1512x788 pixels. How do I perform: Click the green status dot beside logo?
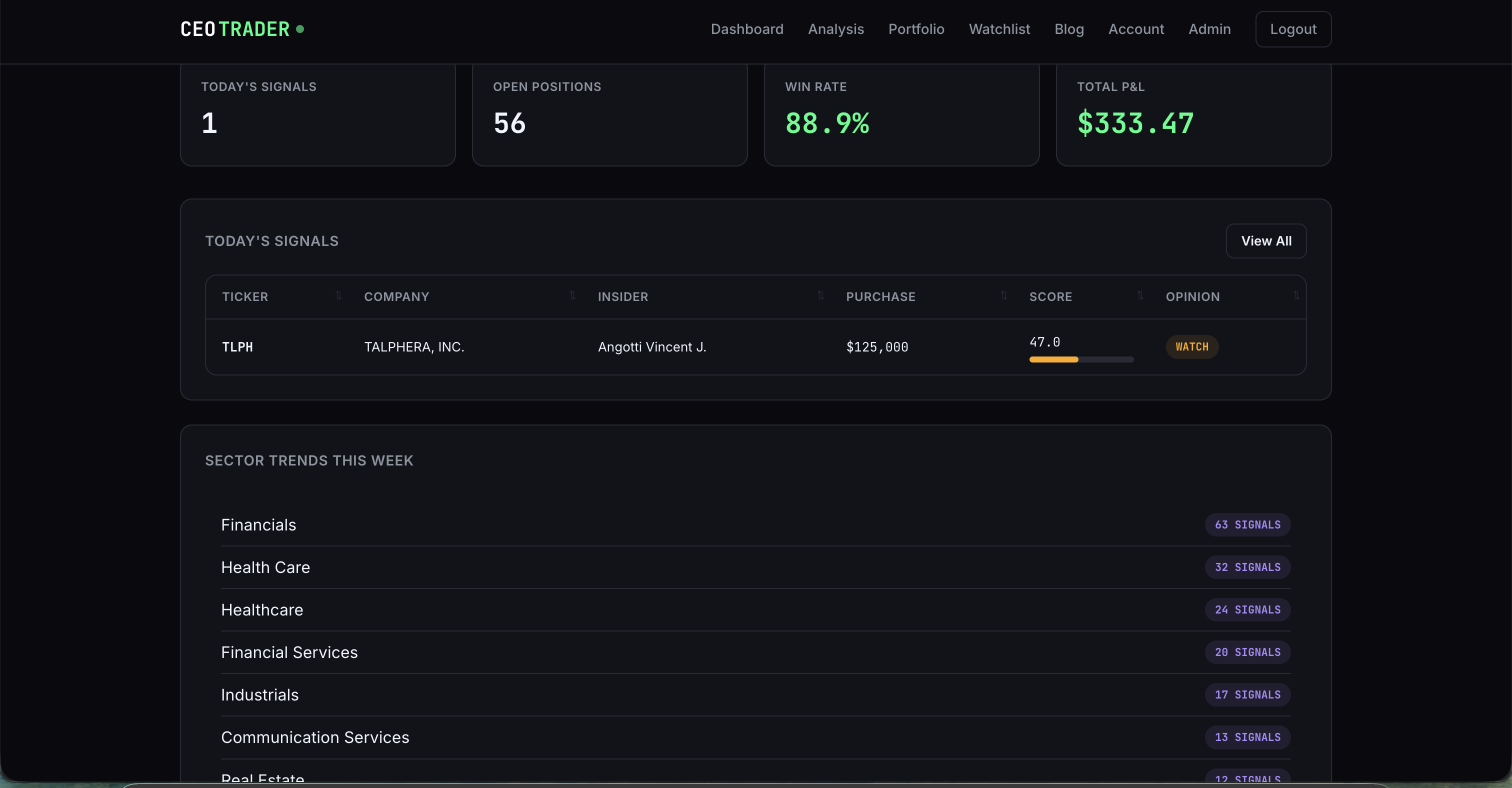tap(300, 29)
